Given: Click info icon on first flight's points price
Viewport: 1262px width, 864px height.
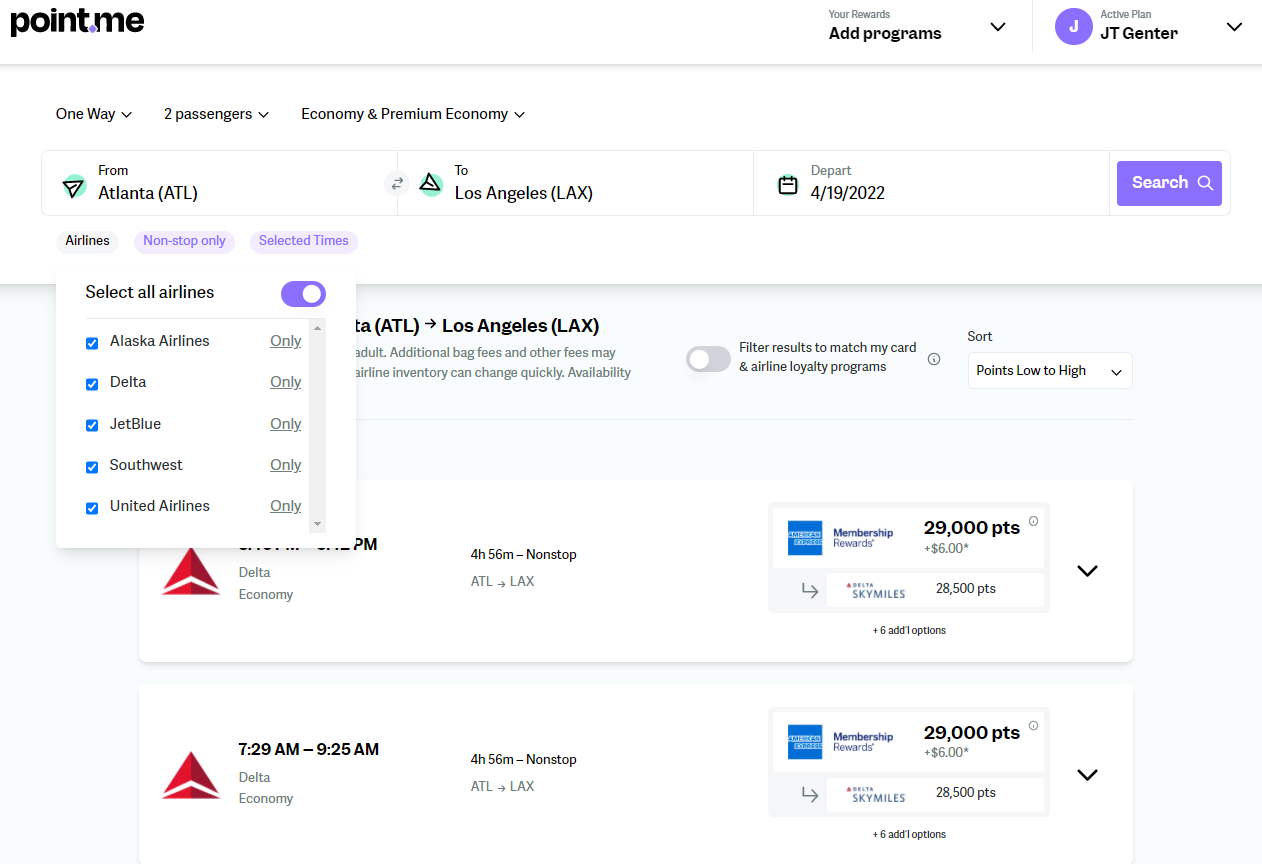Looking at the screenshot, I should [x=1033, y=521].
